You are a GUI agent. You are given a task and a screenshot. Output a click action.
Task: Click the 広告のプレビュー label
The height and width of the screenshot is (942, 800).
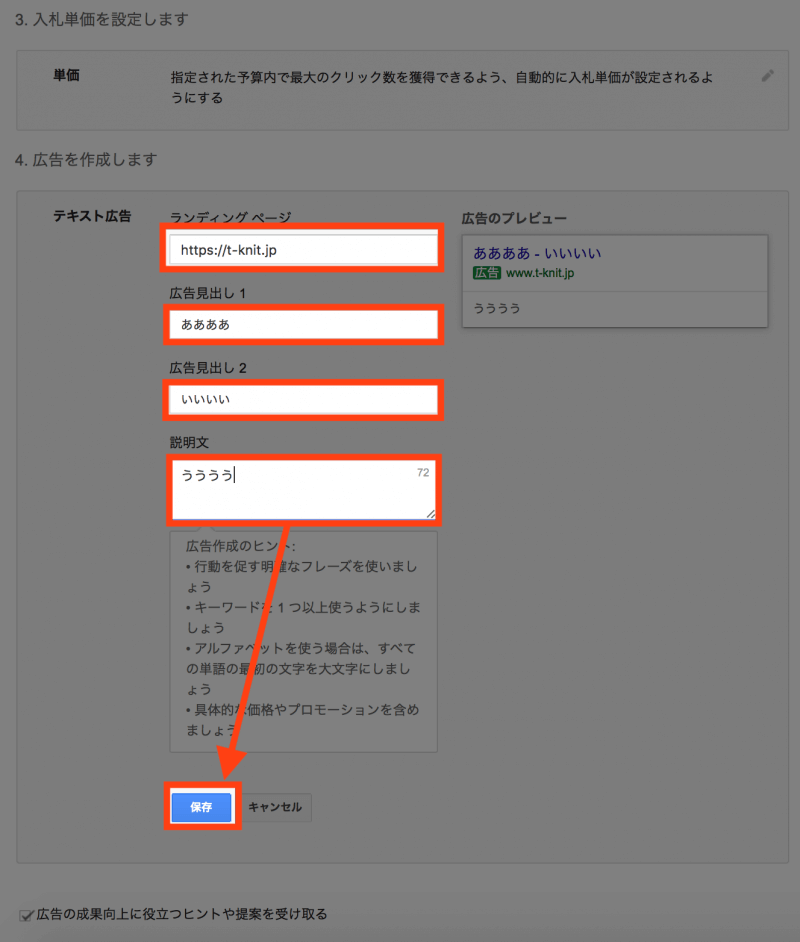pyautogui.click(x=514, y=218)
